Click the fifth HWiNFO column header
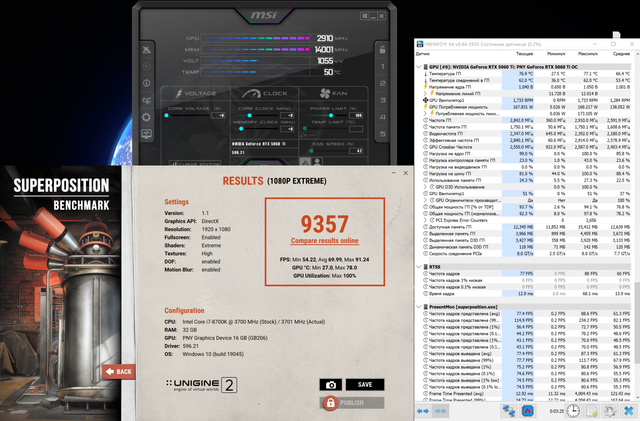 616,53
